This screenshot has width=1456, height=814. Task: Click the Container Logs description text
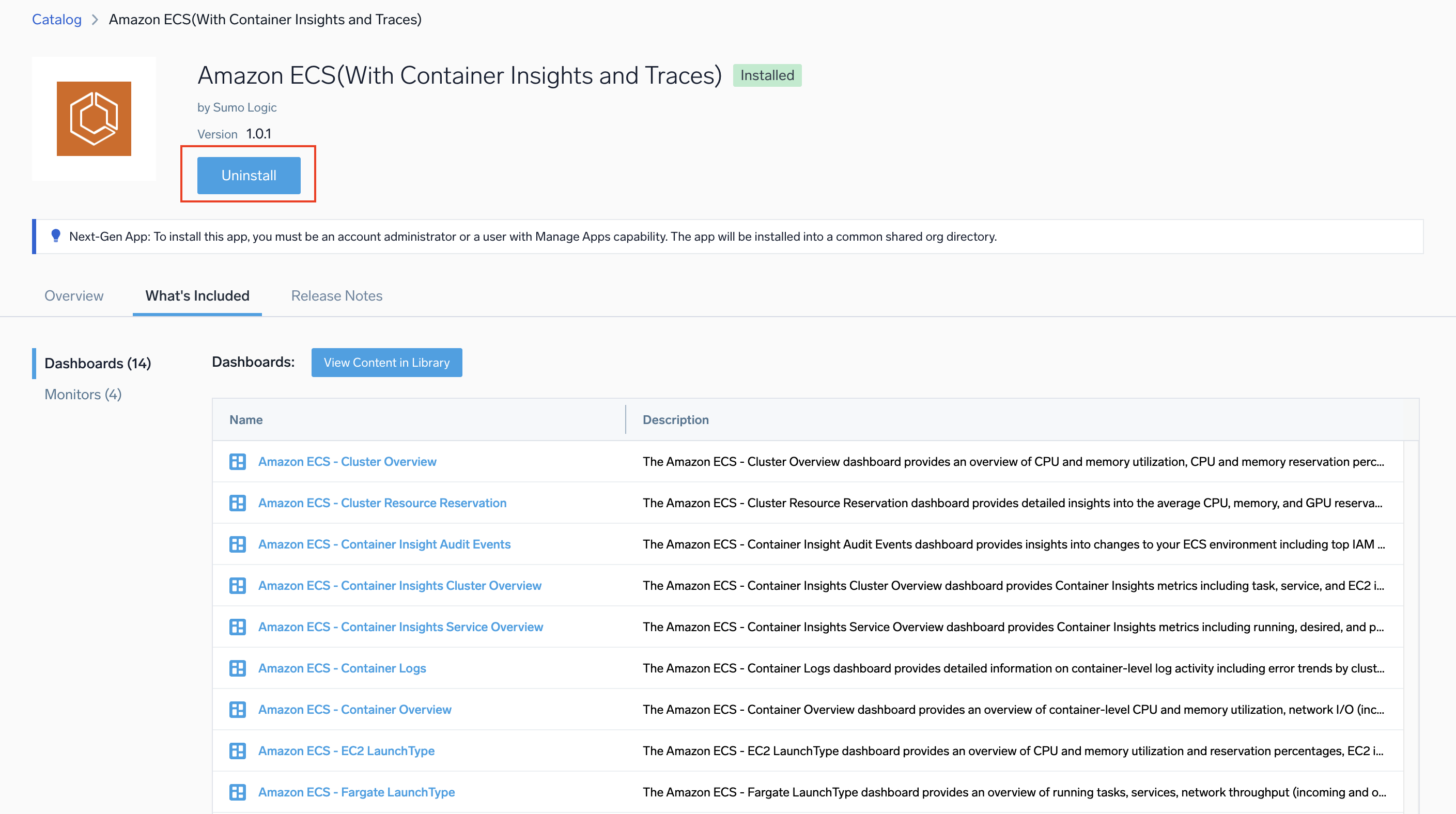1013,668
